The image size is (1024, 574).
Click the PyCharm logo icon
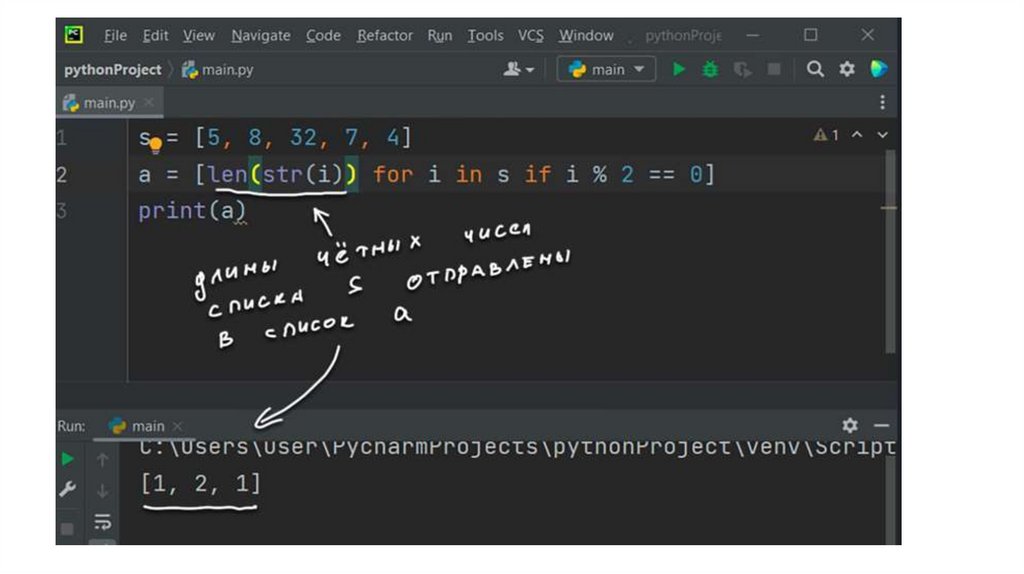[x=74, y=35]
